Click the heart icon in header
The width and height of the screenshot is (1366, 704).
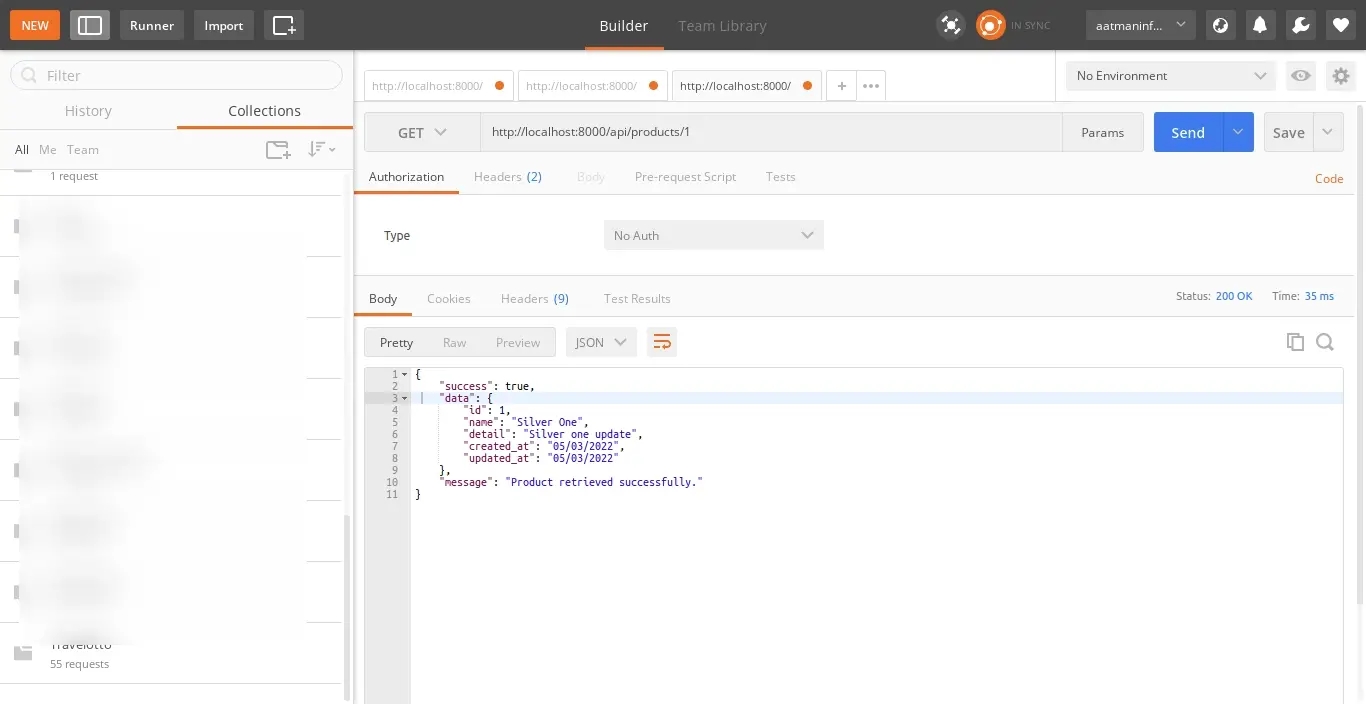tap(1340, 25)
